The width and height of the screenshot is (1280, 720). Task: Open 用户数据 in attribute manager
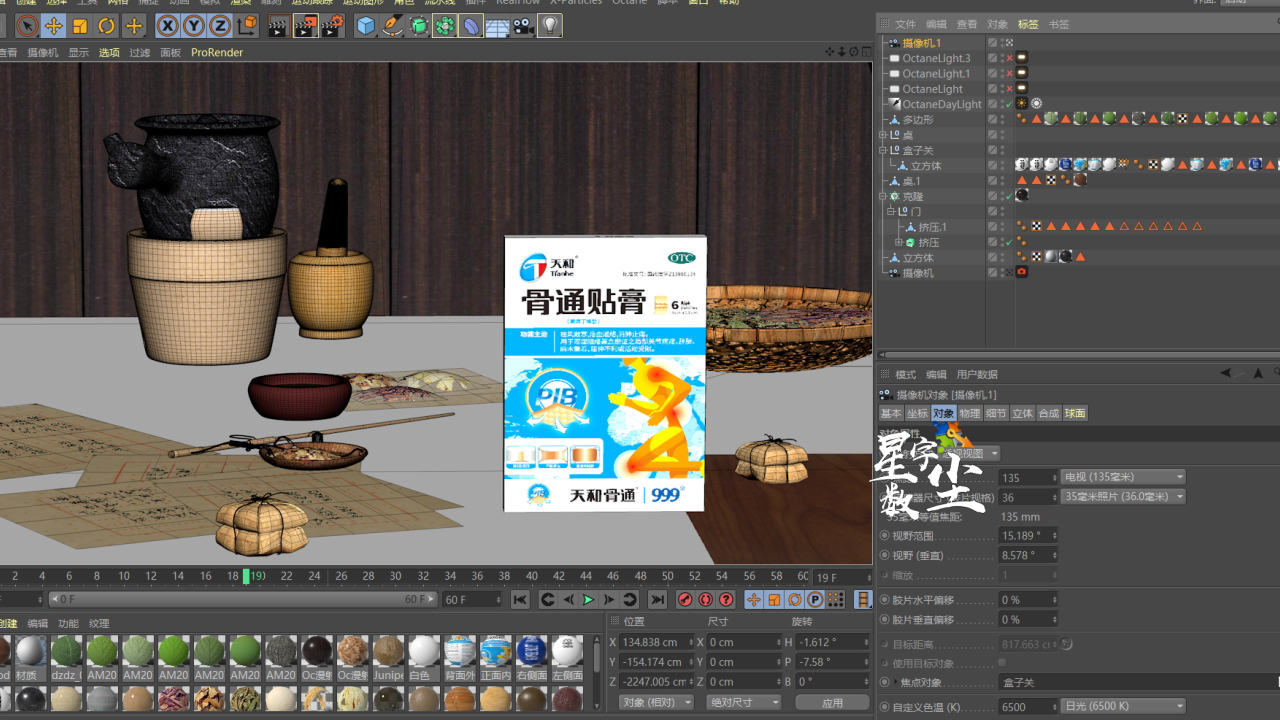tap(977, 374)
